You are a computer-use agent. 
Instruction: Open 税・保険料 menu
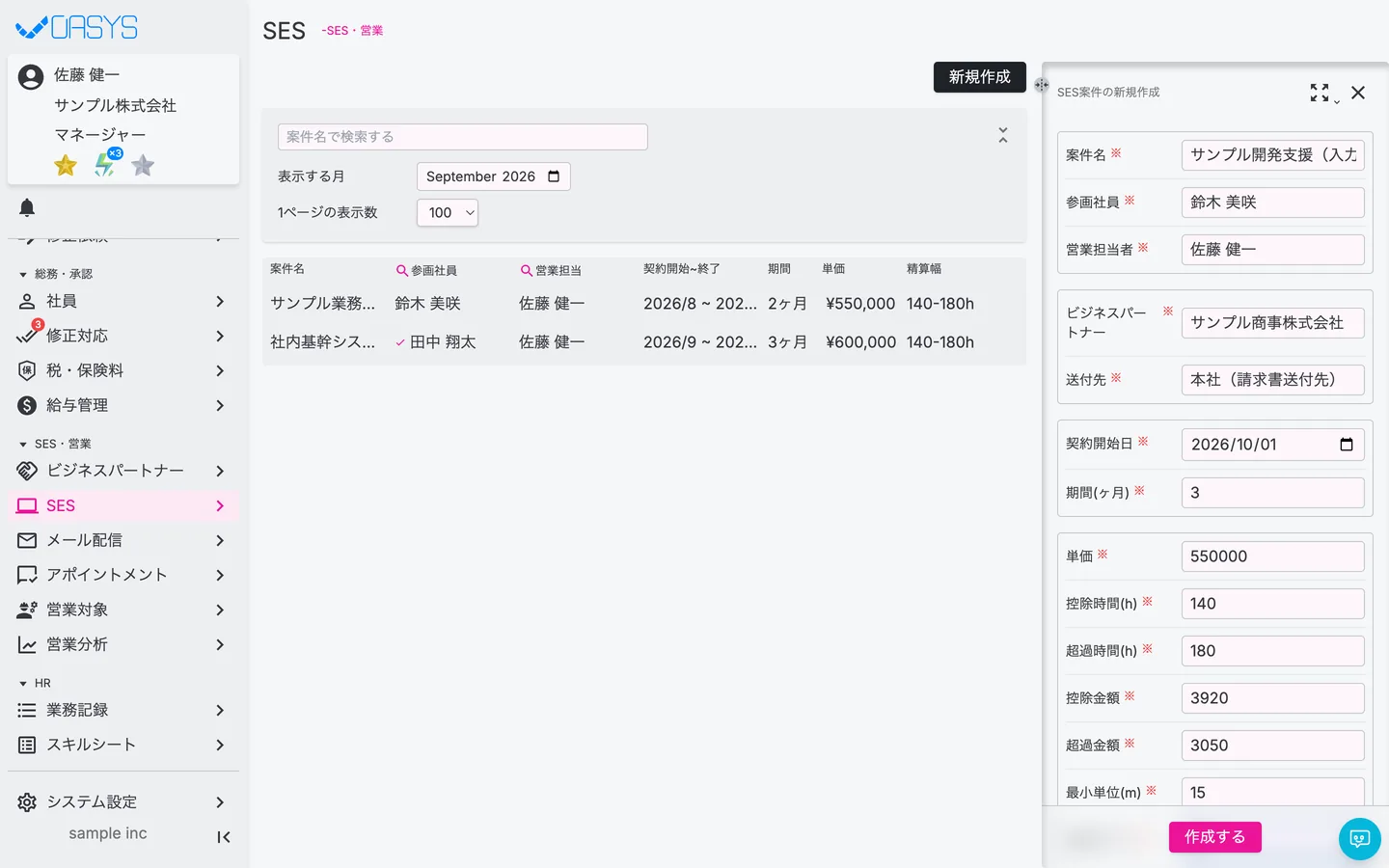pyautogui.click(x=123, y=370)
